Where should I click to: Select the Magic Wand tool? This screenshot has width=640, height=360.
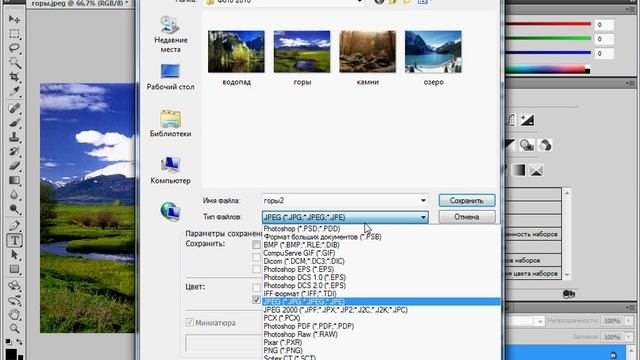tap(14, 62)
